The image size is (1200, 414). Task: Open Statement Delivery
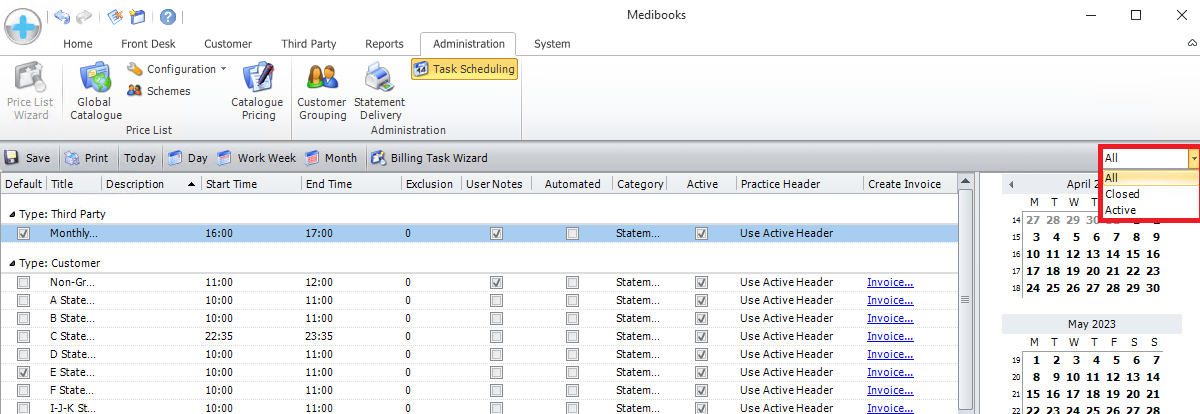coord(379,91)
